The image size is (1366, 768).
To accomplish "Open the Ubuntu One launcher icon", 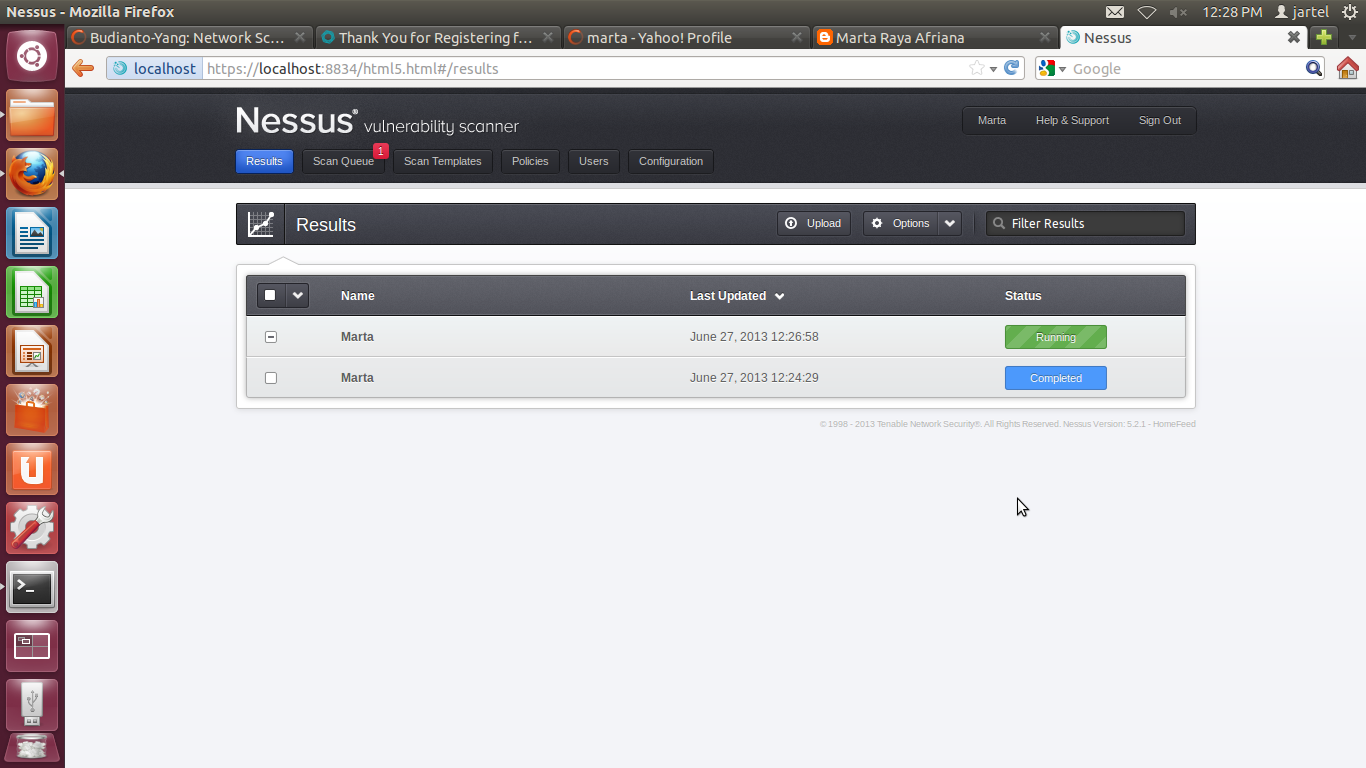I will [32, 469].
